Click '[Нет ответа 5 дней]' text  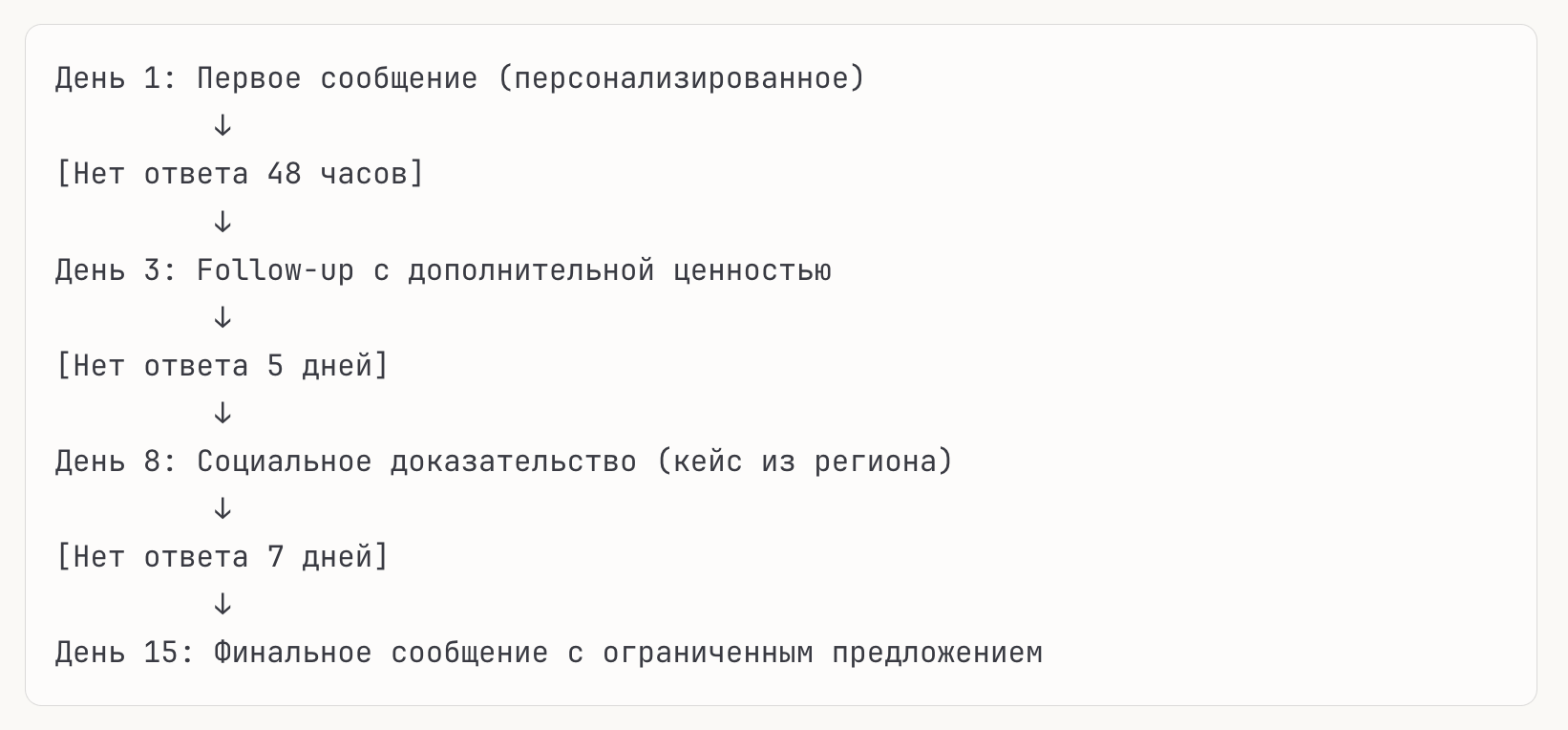tap(222, 366)
